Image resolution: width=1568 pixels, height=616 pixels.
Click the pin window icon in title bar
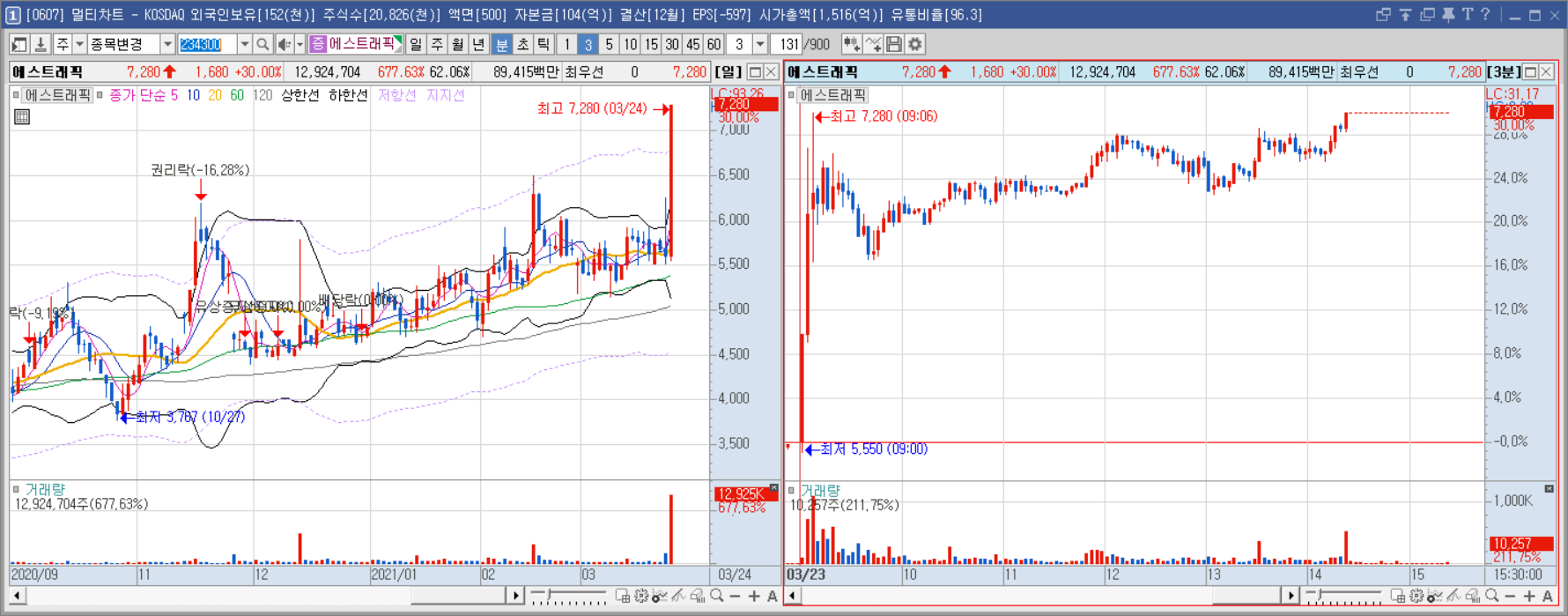(1448, 15)
